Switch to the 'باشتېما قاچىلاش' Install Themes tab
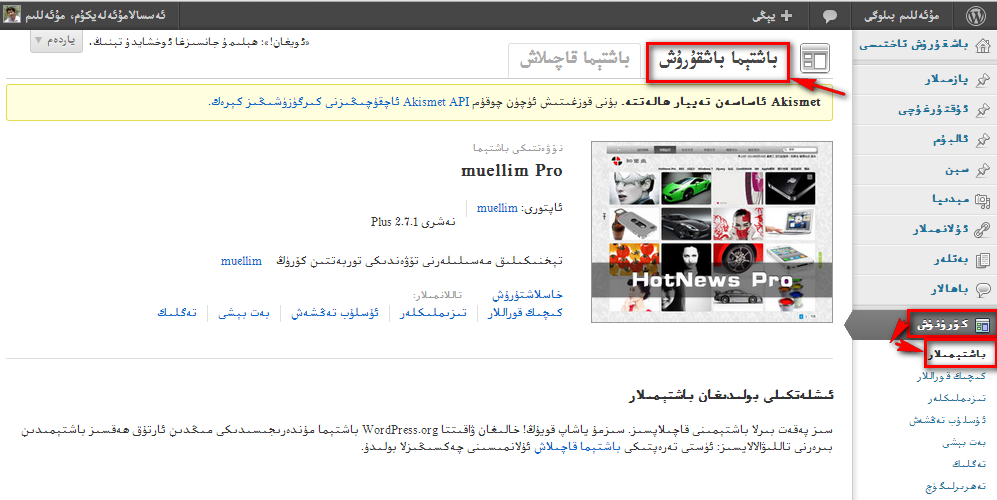Image resolution: width=997 pixels, height=500 pixels. pos(574,61)
